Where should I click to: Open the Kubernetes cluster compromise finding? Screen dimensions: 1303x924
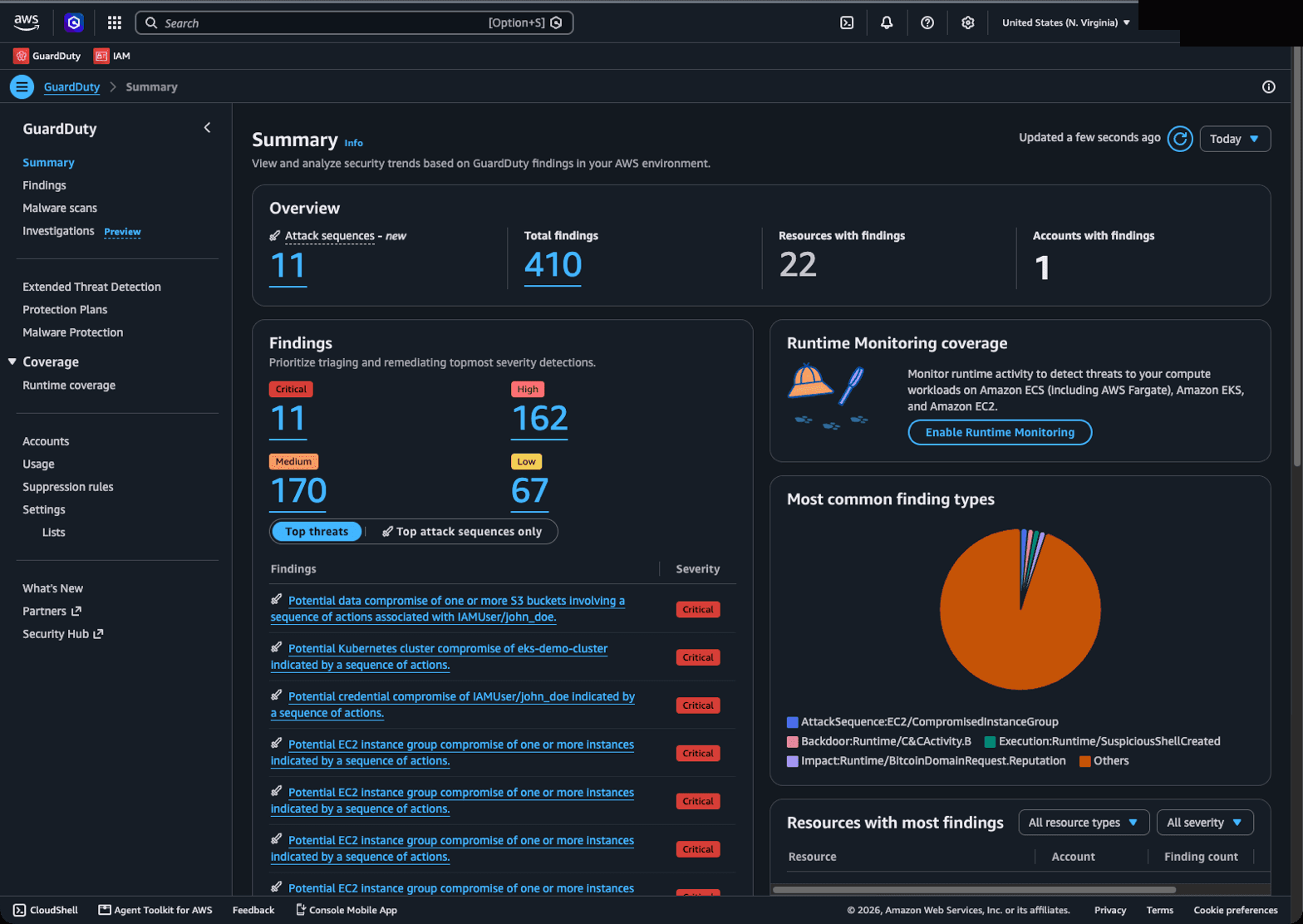[440, 656]
